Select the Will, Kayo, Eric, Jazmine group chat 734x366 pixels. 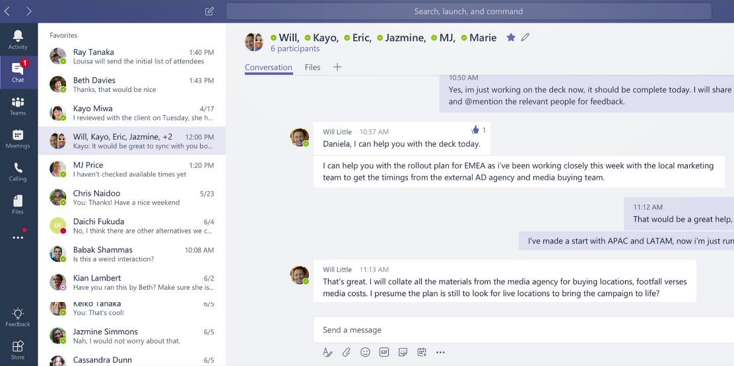[132, 141]
